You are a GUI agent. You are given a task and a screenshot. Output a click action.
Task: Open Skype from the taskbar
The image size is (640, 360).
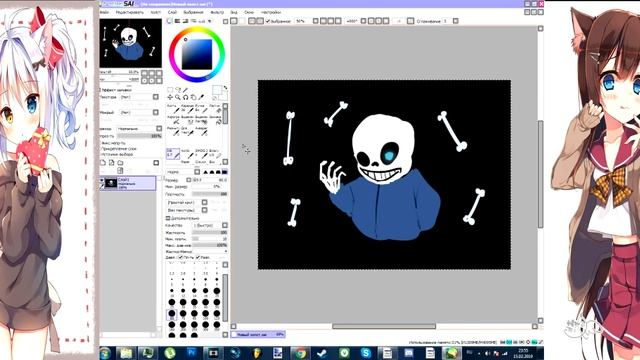pos(366,353)
